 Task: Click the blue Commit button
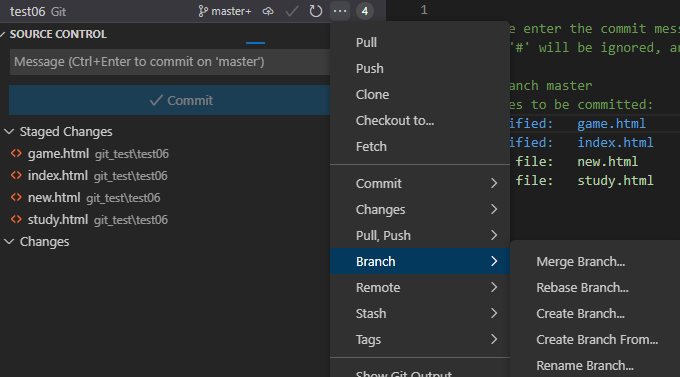click(x=170, y=100)
